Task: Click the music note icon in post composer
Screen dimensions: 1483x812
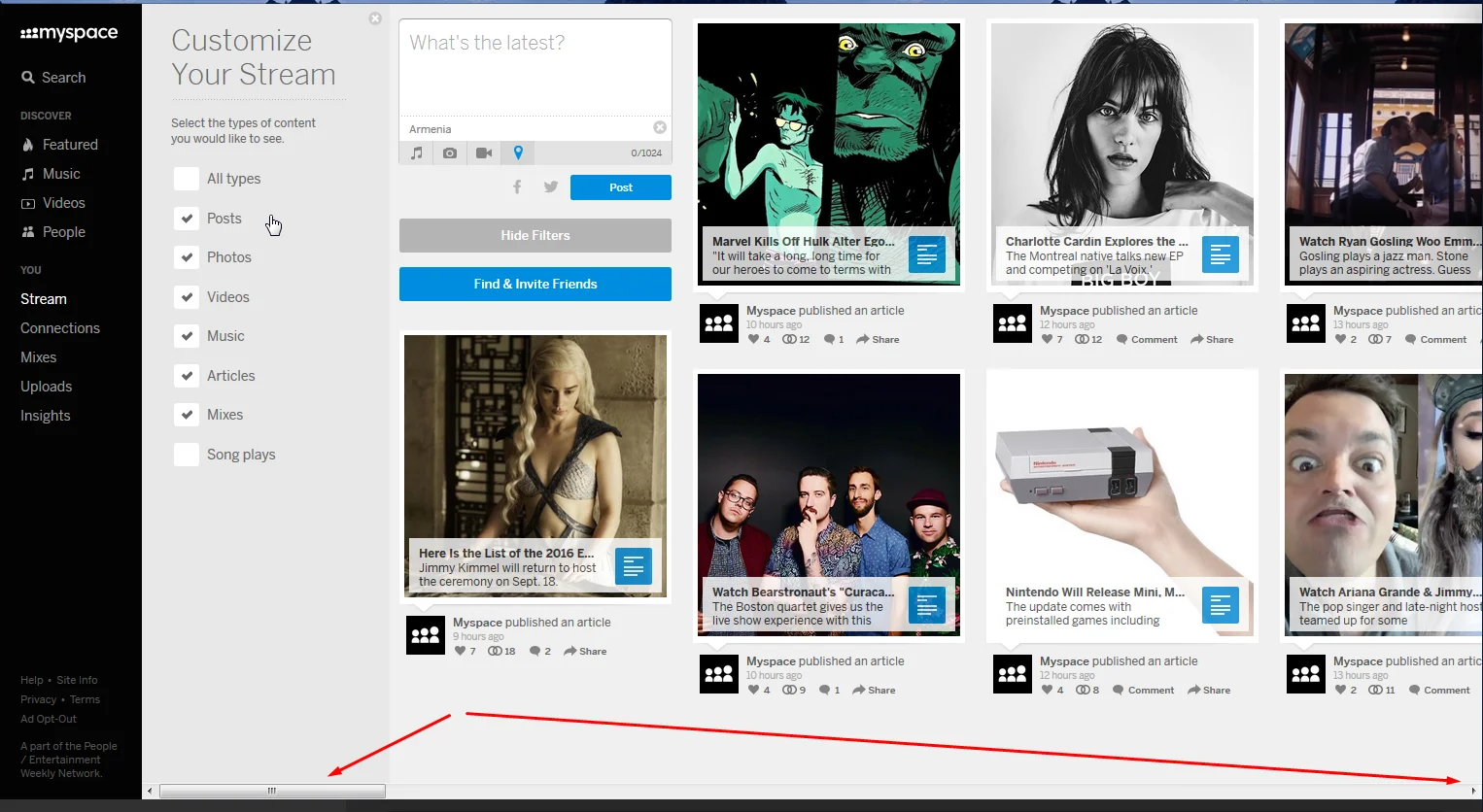Action: (417, 153)
